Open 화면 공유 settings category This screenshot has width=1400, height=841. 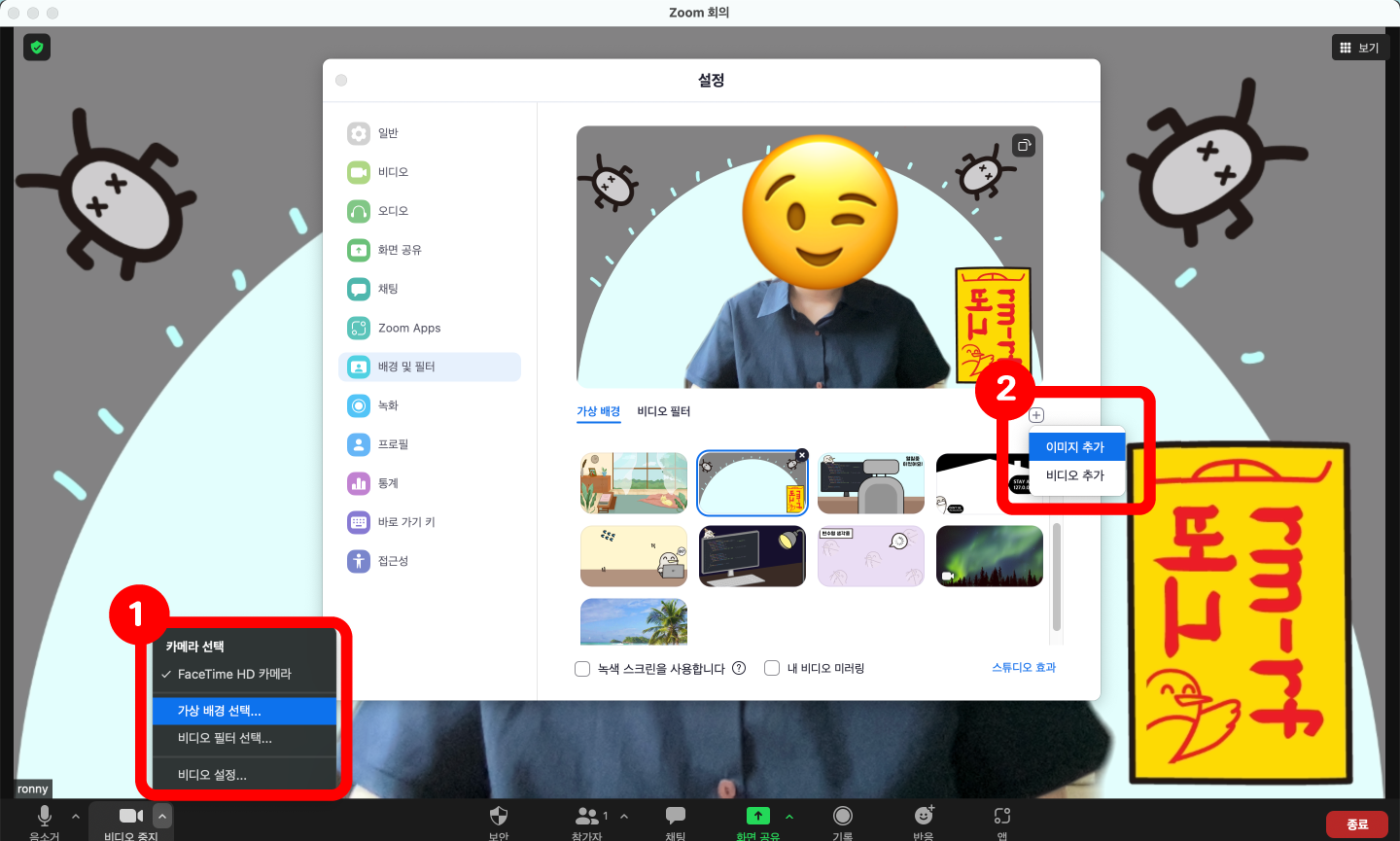pos(430,250)
